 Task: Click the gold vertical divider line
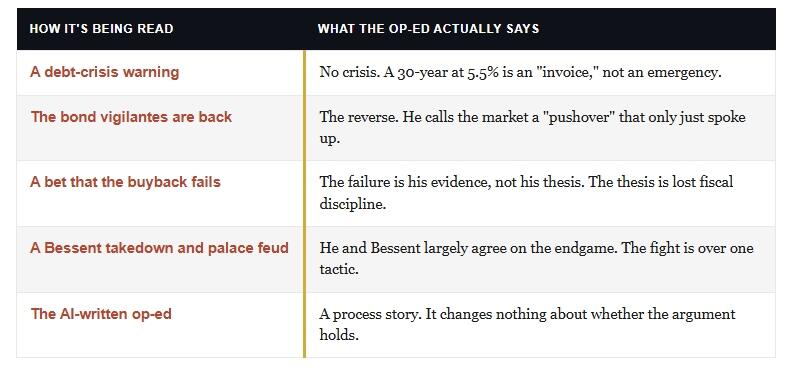click(x=304, y=204)
